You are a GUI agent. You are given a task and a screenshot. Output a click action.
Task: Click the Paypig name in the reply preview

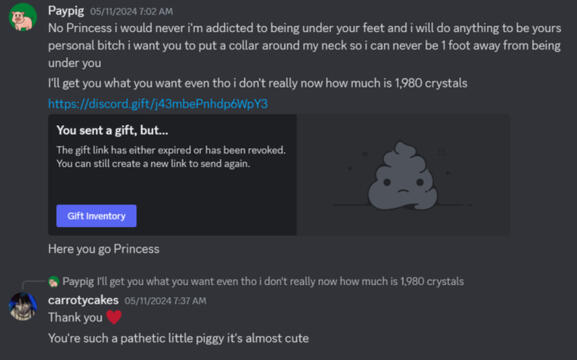[78, 282]
